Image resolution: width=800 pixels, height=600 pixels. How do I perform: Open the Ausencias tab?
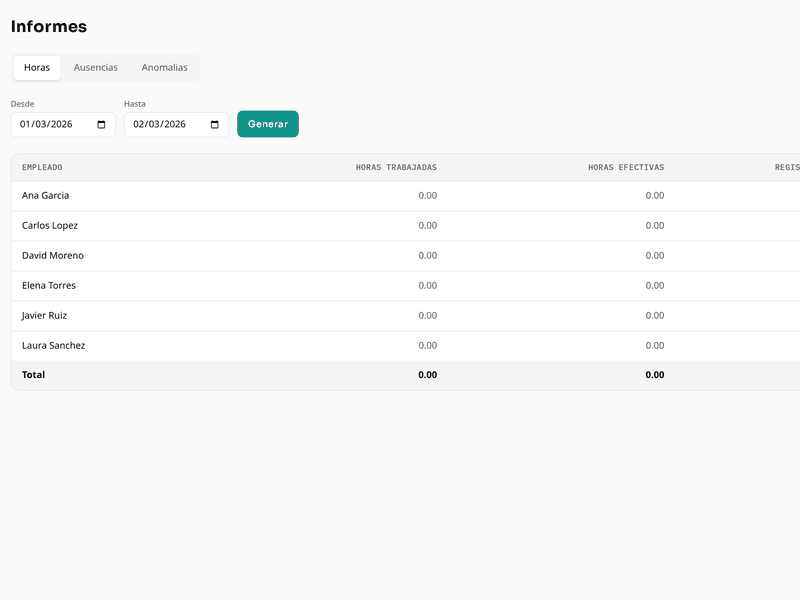tap(96, 68)
